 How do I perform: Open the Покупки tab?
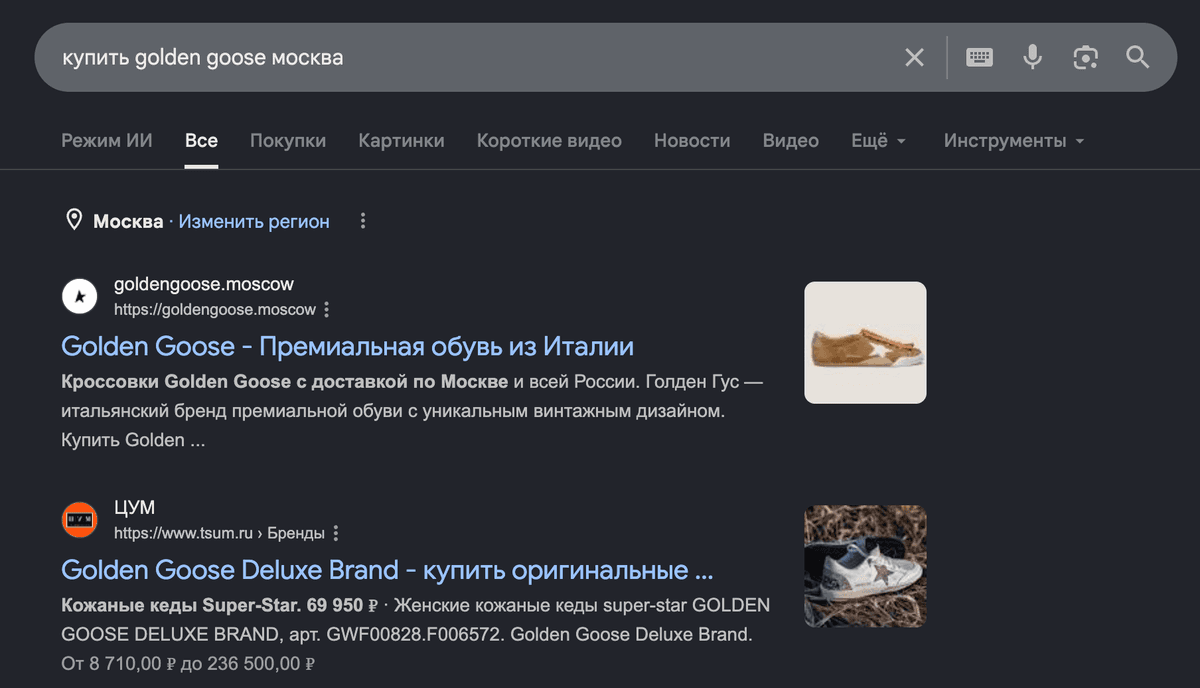pyautogui.click(x=288, y=141)
